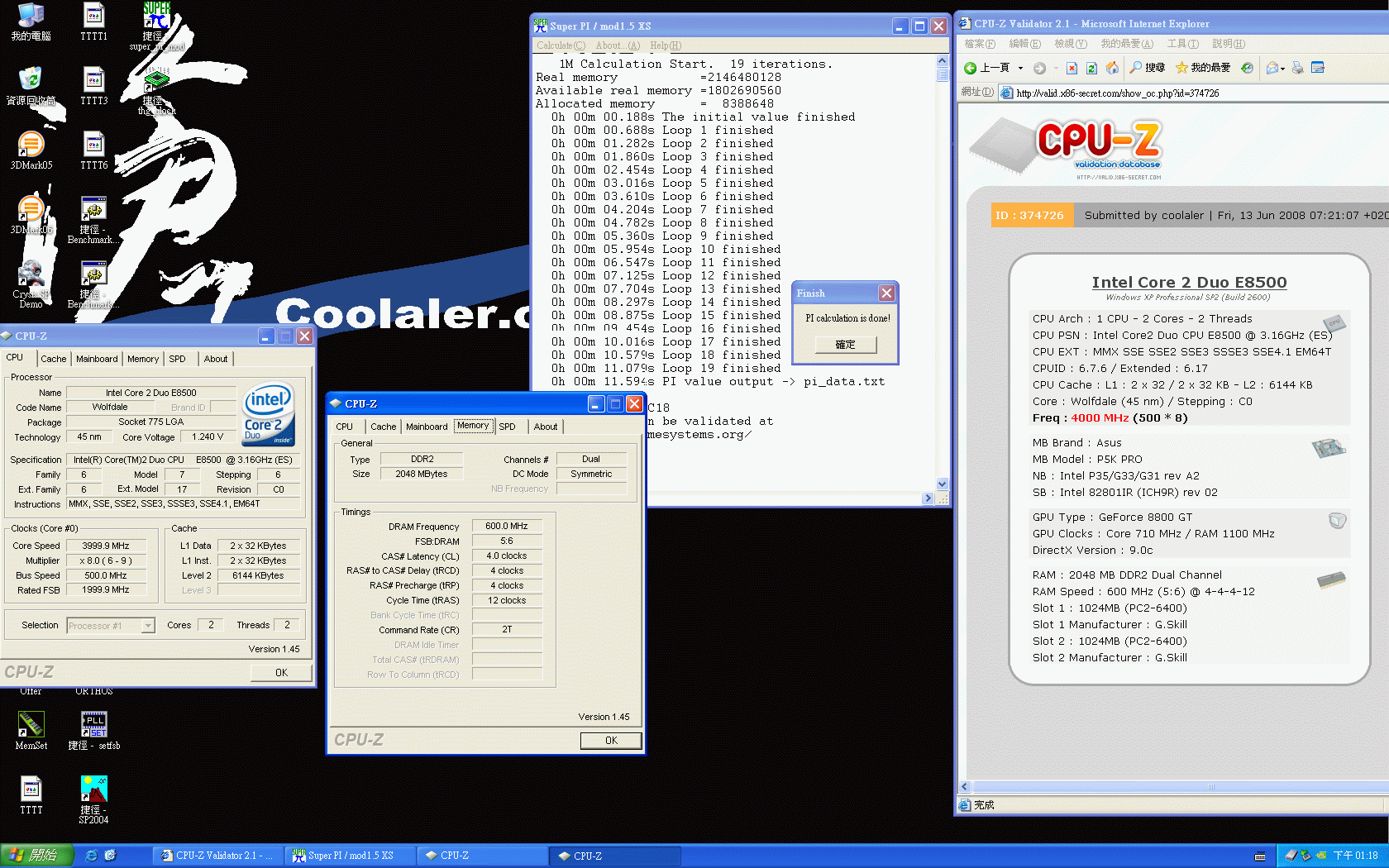
Task: Open the About menu in Super PI
Action: [x=618, y=45]
